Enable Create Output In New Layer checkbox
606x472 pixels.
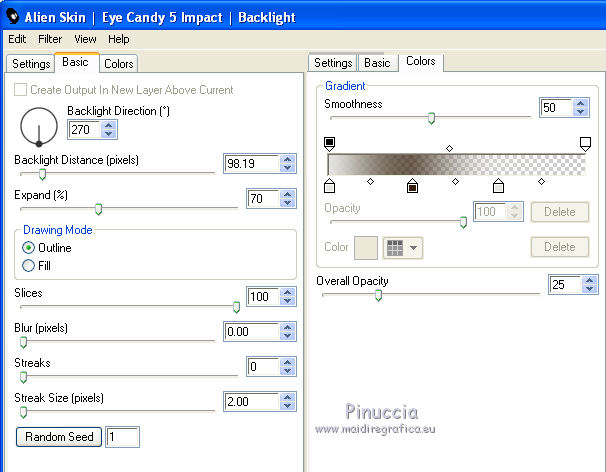coord(20,90)
